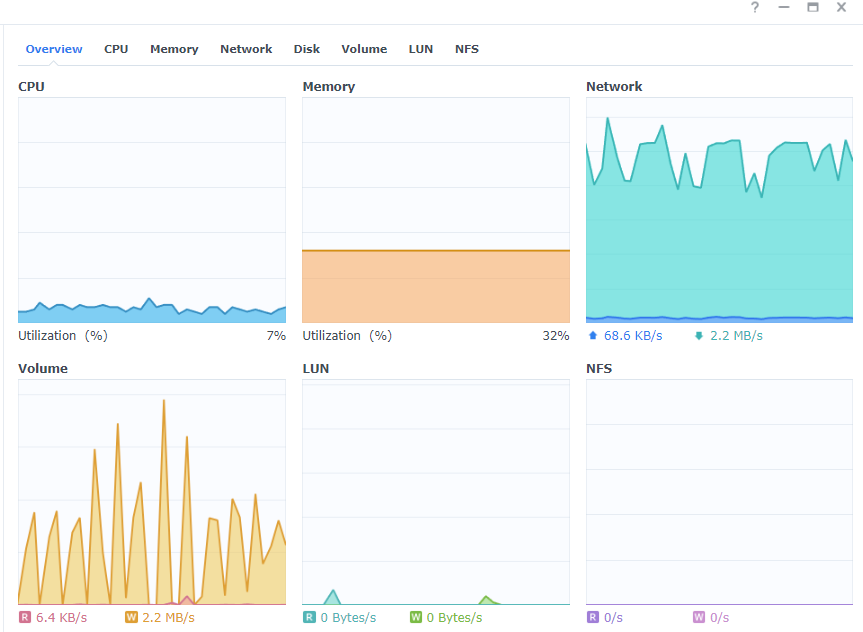Select the Network tab
Viewport: 863px width, 632px height.
pos(246,49)
